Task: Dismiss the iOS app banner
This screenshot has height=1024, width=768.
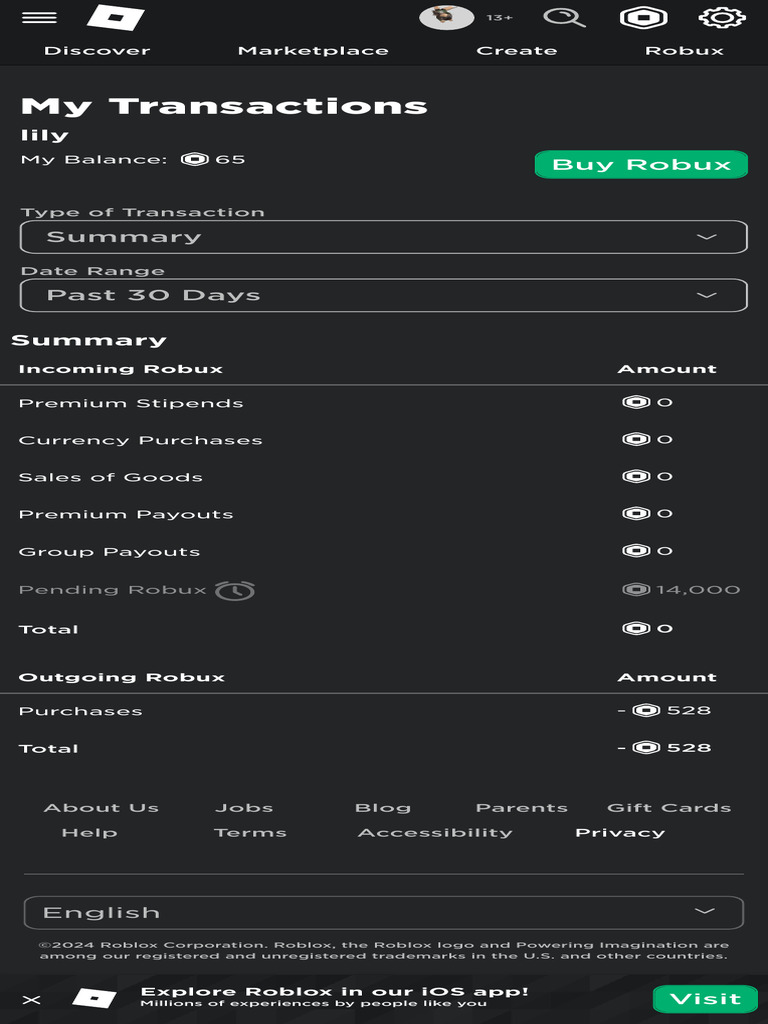Action: pyautogui.click(x=32, y=999)
